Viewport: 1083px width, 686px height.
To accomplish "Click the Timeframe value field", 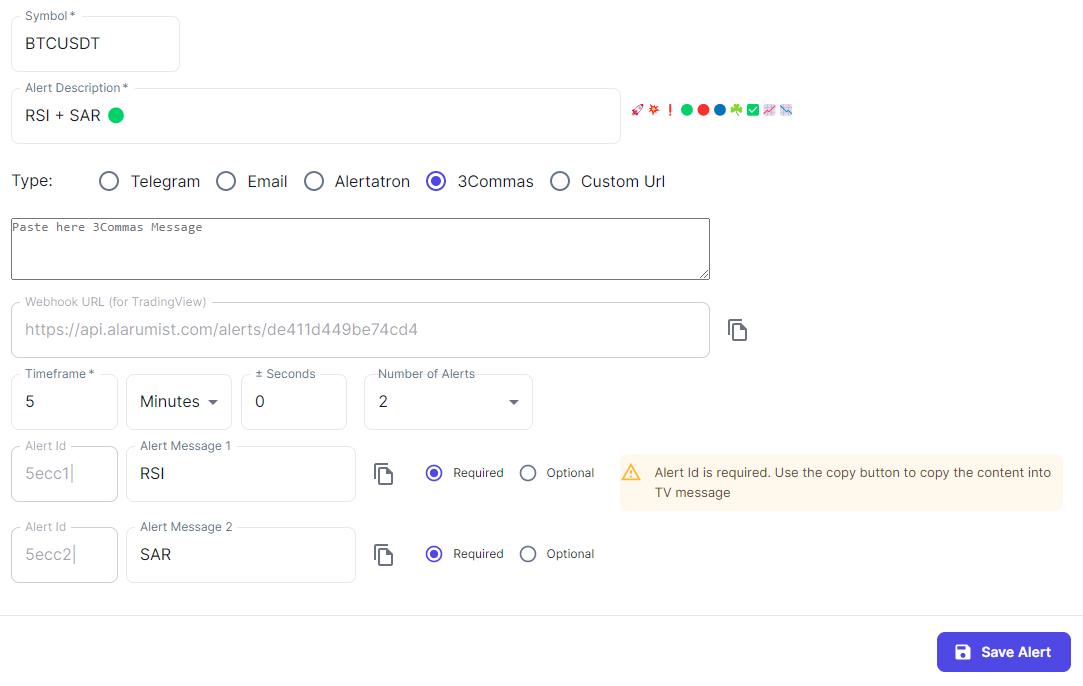I will pos(64,402).
